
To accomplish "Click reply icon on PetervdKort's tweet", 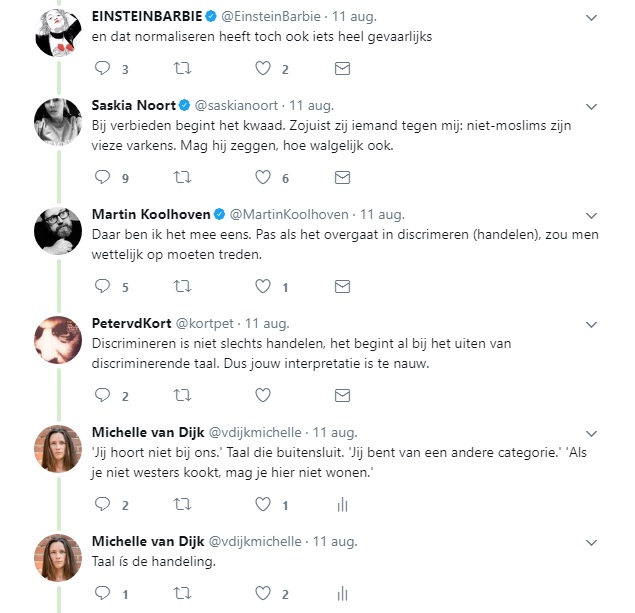I will 102,395.
